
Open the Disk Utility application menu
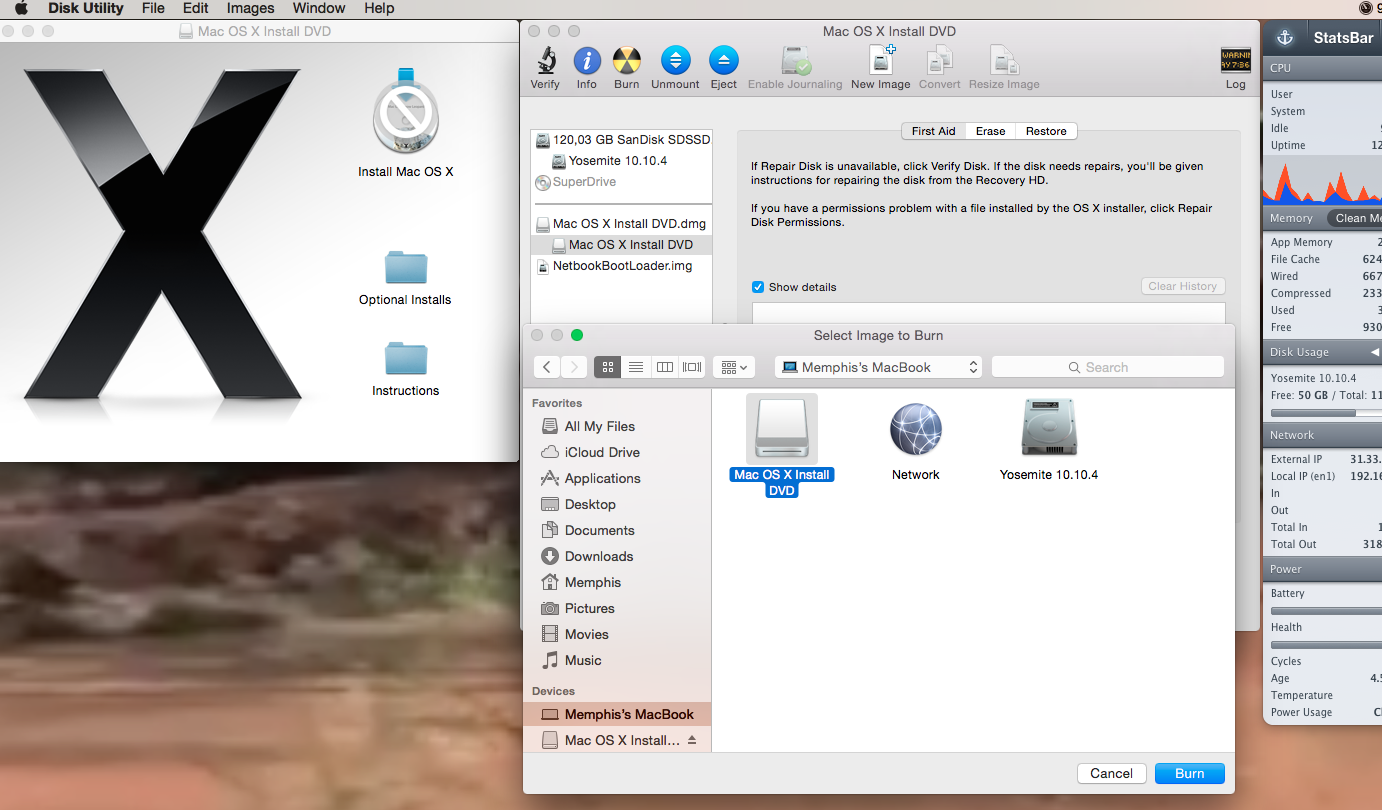click(86, 8)
